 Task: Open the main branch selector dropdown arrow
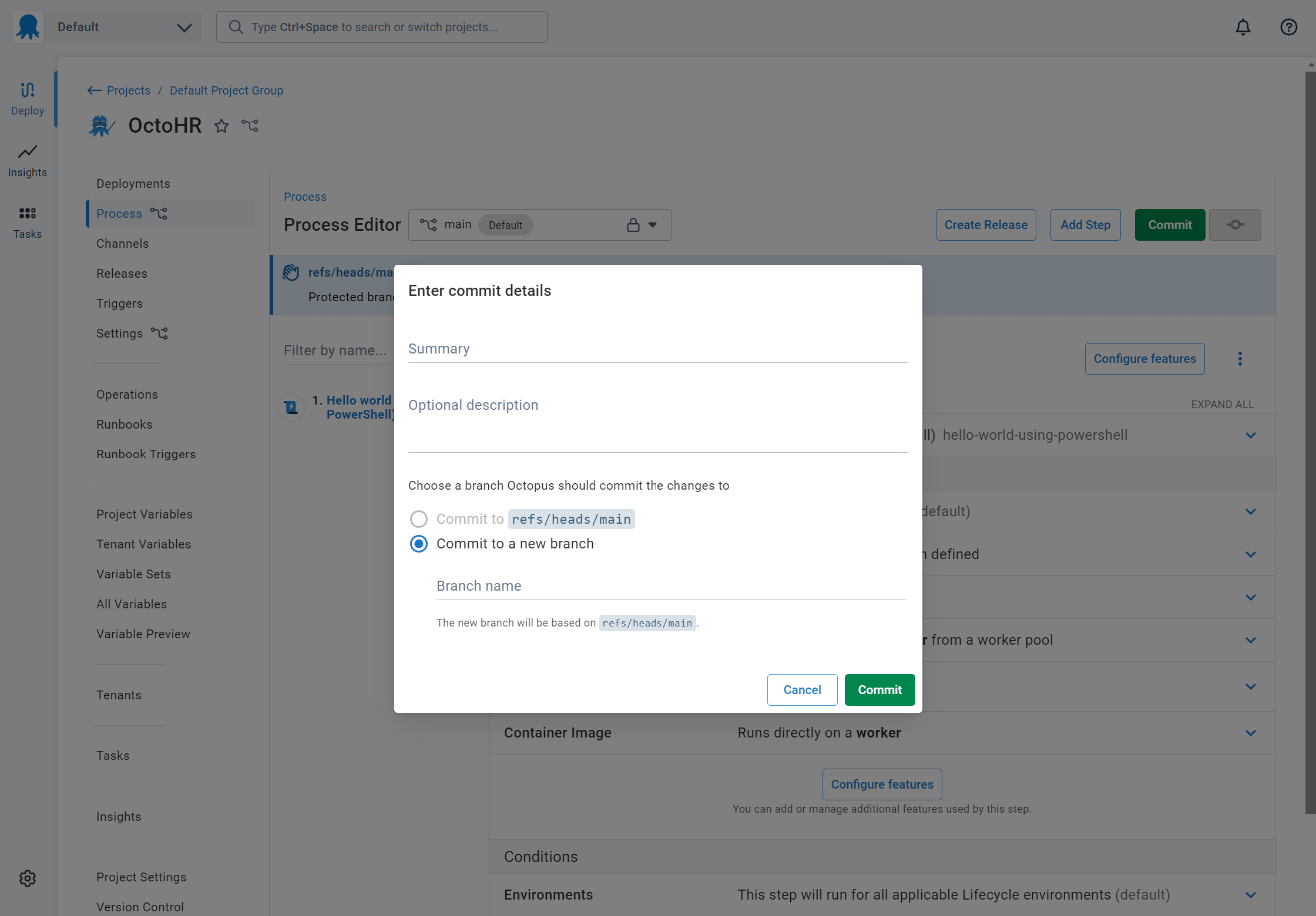tap(652, 225)
